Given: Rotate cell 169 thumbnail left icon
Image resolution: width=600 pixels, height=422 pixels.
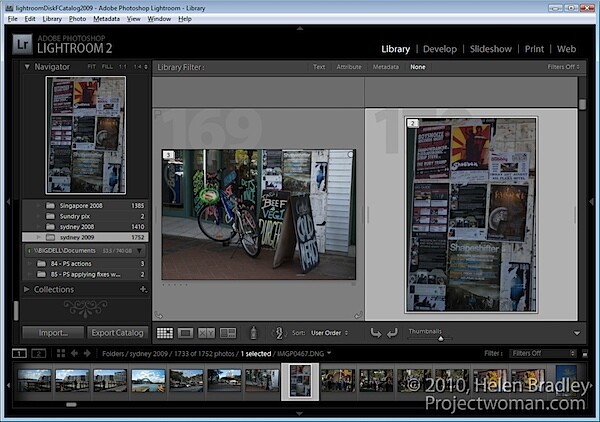Looking at the screenshot, I should pos(158,315).
